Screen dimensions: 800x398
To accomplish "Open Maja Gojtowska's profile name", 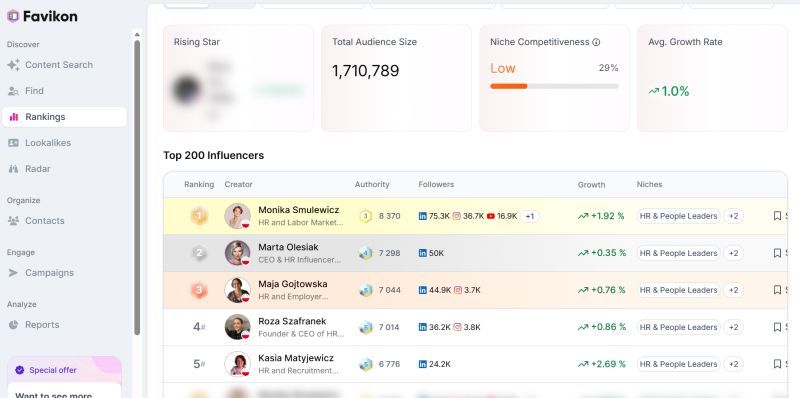I will pos(293,284).
